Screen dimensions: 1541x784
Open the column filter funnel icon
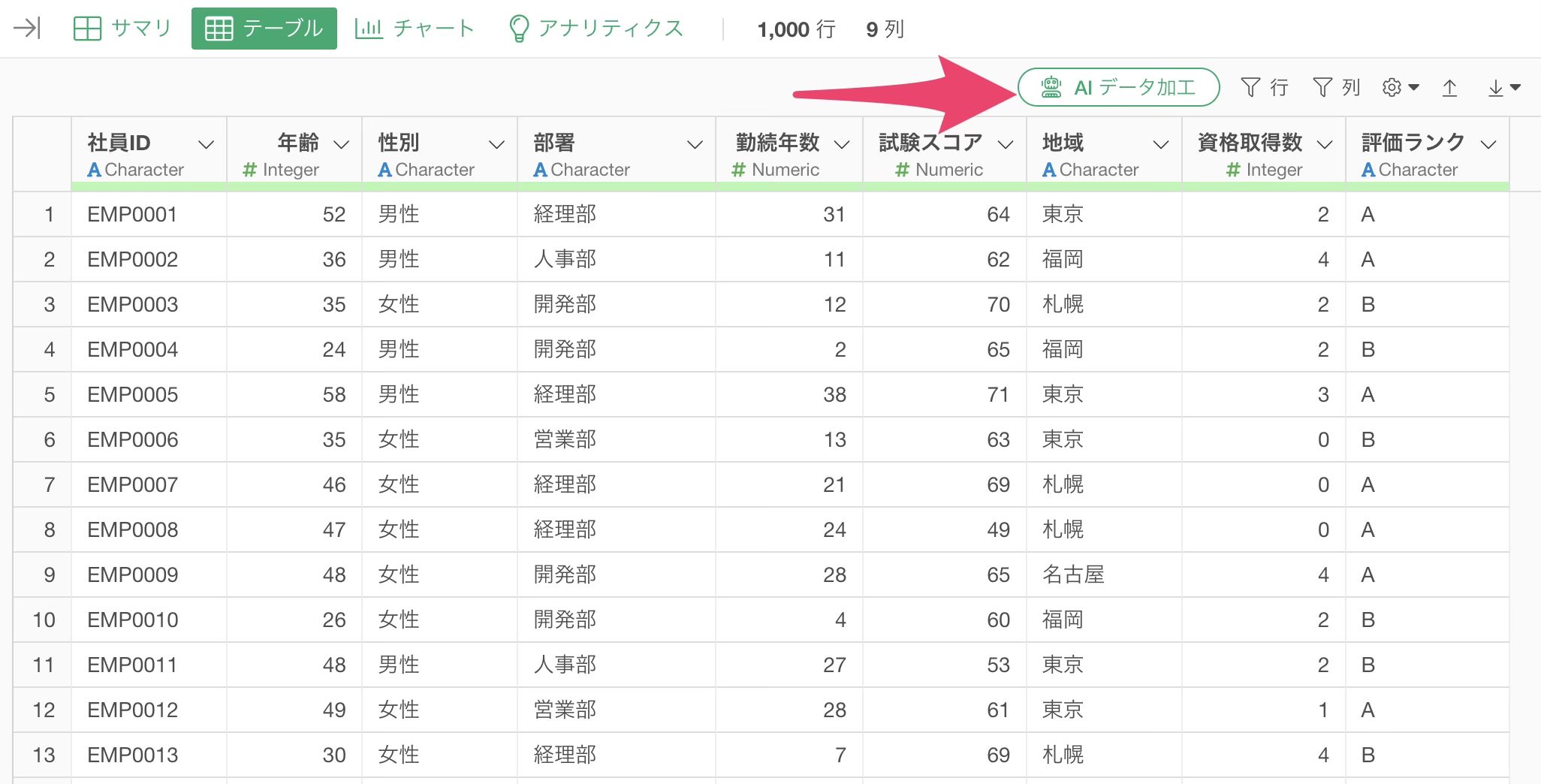[1322, 88]
